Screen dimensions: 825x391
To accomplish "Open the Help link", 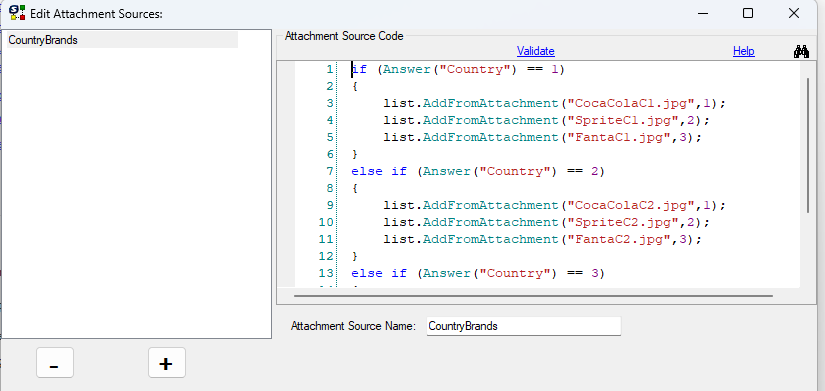I will (x=743, y=51).
